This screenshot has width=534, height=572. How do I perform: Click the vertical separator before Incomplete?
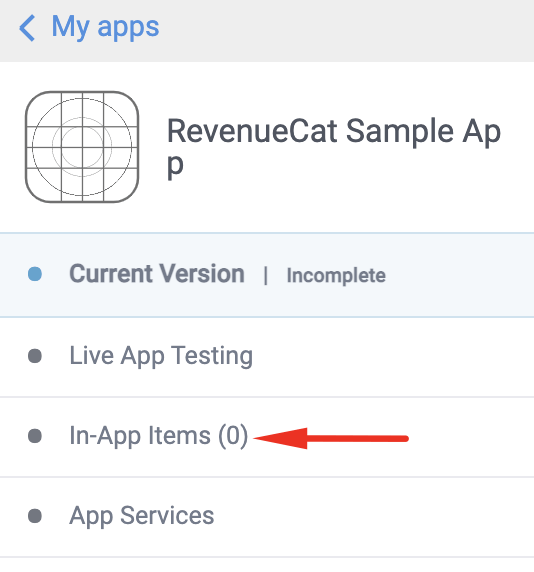click(x=266, y=275)
